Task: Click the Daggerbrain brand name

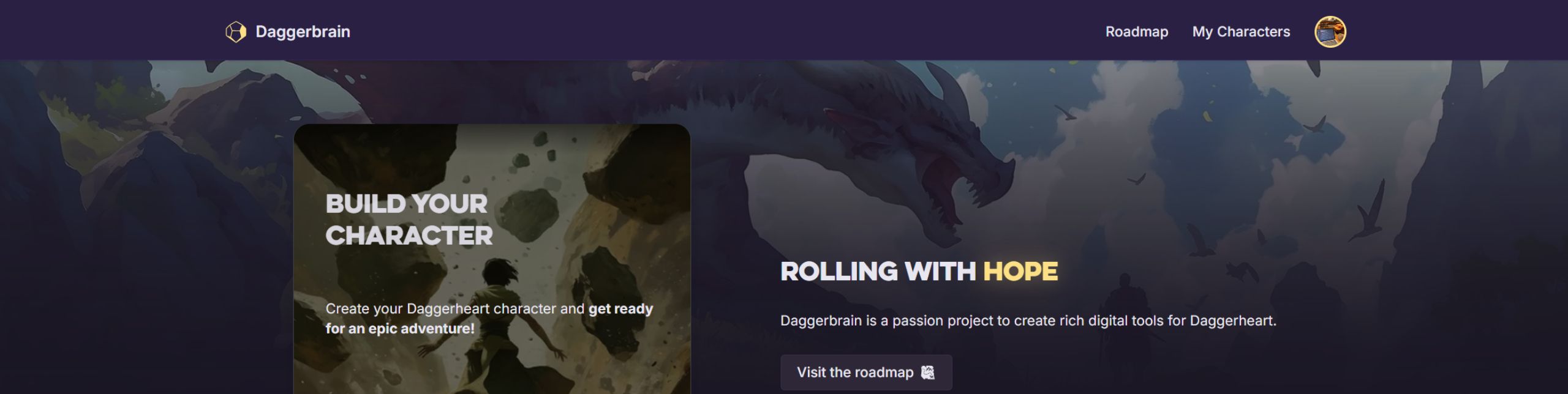Action: [303, 32]
